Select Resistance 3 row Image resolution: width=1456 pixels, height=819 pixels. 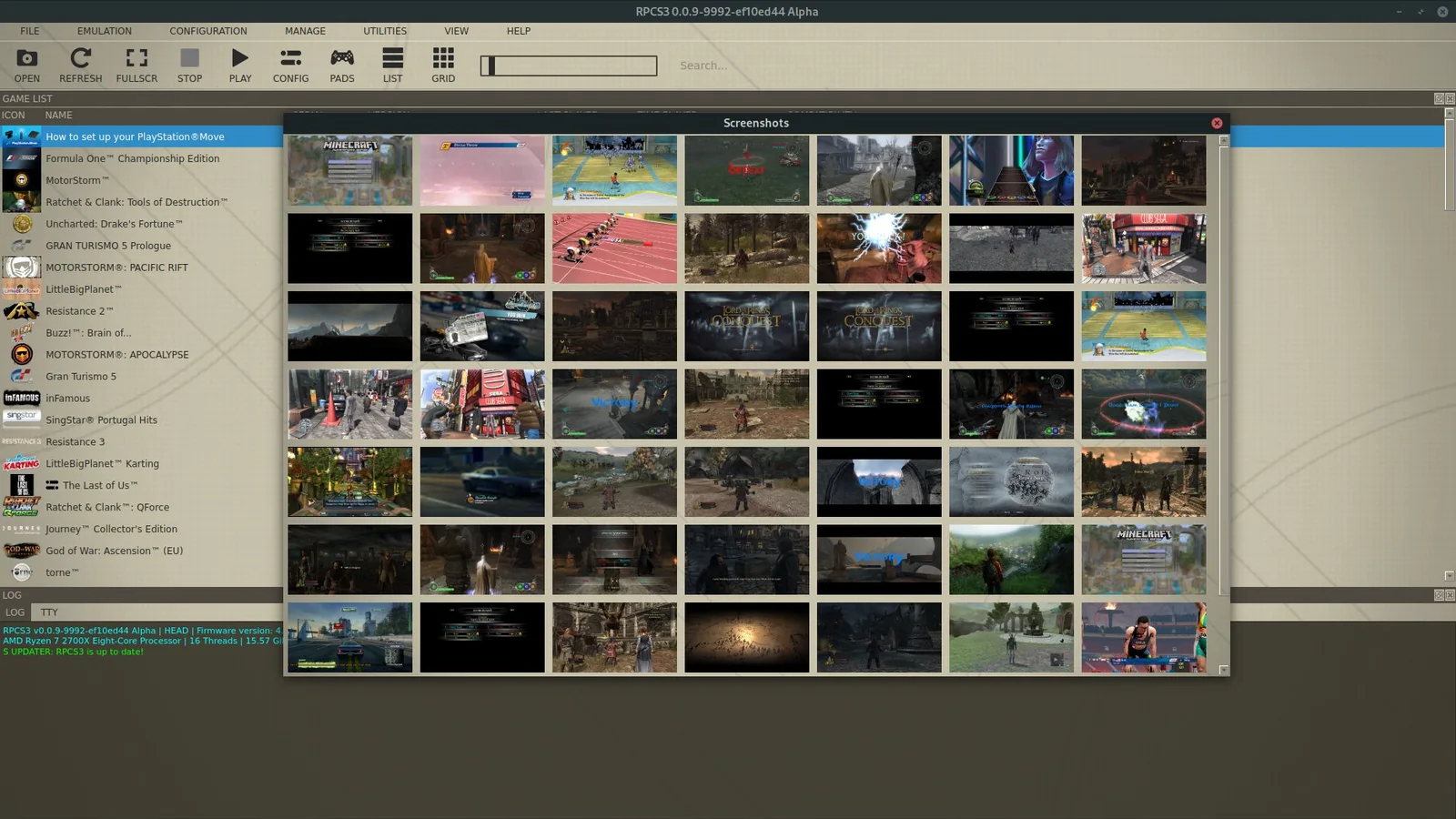(x=141, y=442)
